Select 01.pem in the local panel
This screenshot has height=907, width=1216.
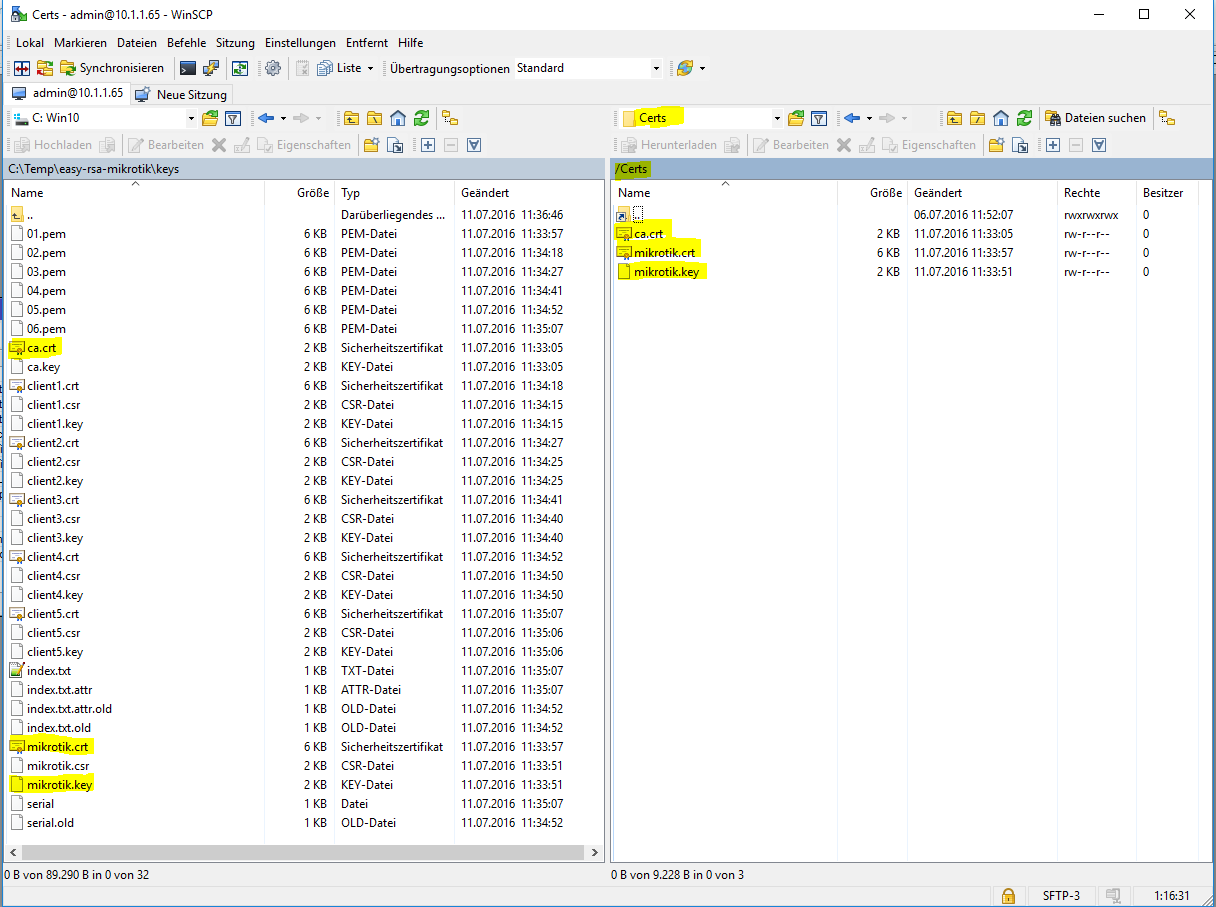pyautogui.click(x=47, y=234)
